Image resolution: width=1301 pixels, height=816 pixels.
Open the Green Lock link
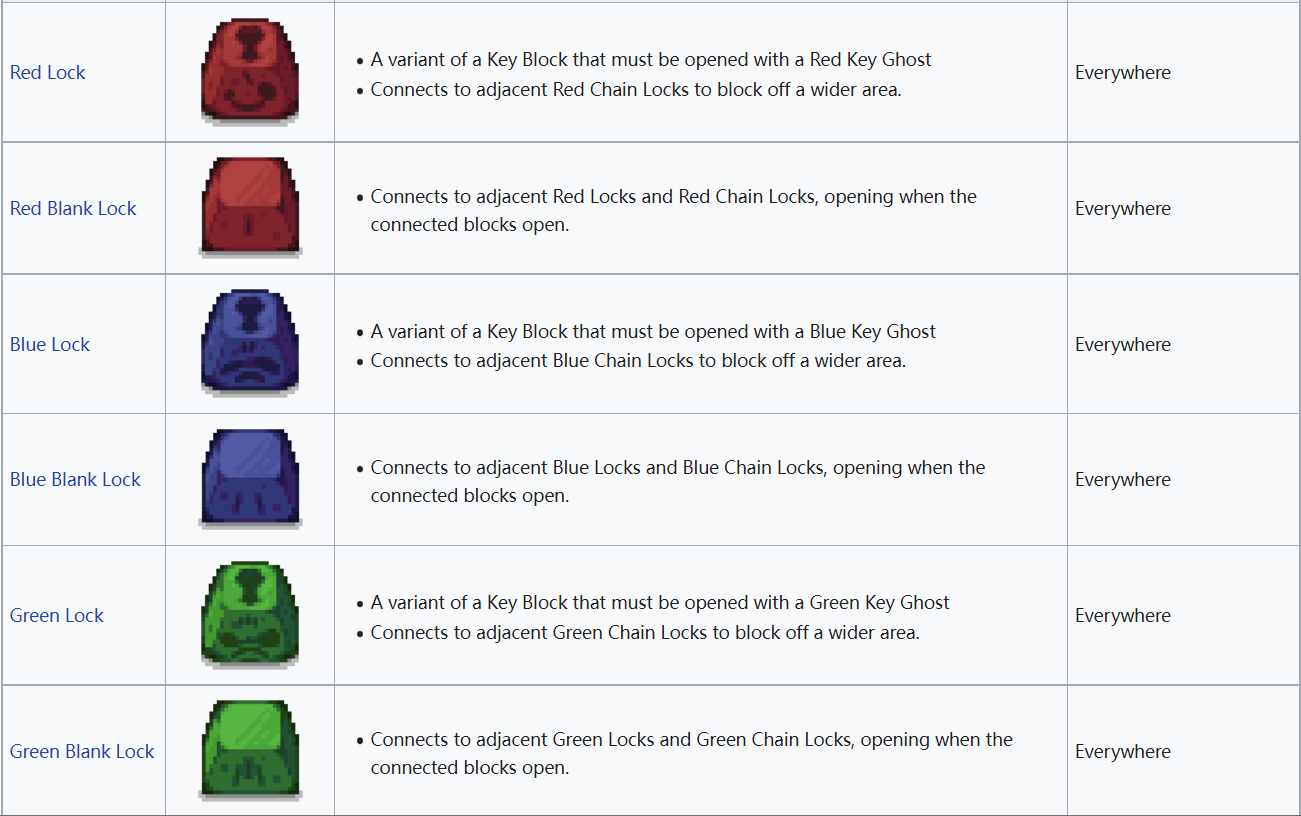tap(57, 615)
